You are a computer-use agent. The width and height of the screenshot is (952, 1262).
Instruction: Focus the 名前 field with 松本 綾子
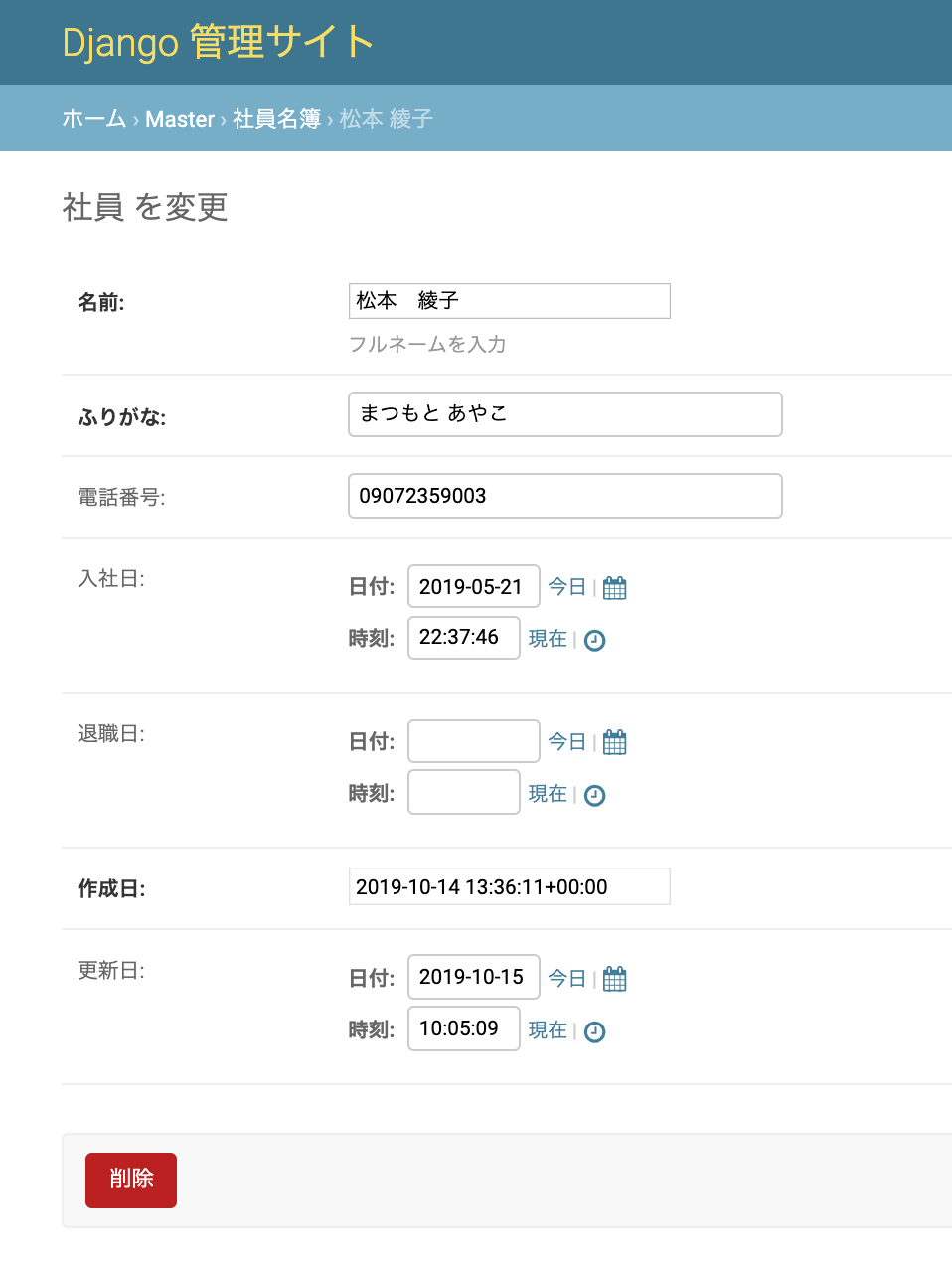[x=510, y=301]
